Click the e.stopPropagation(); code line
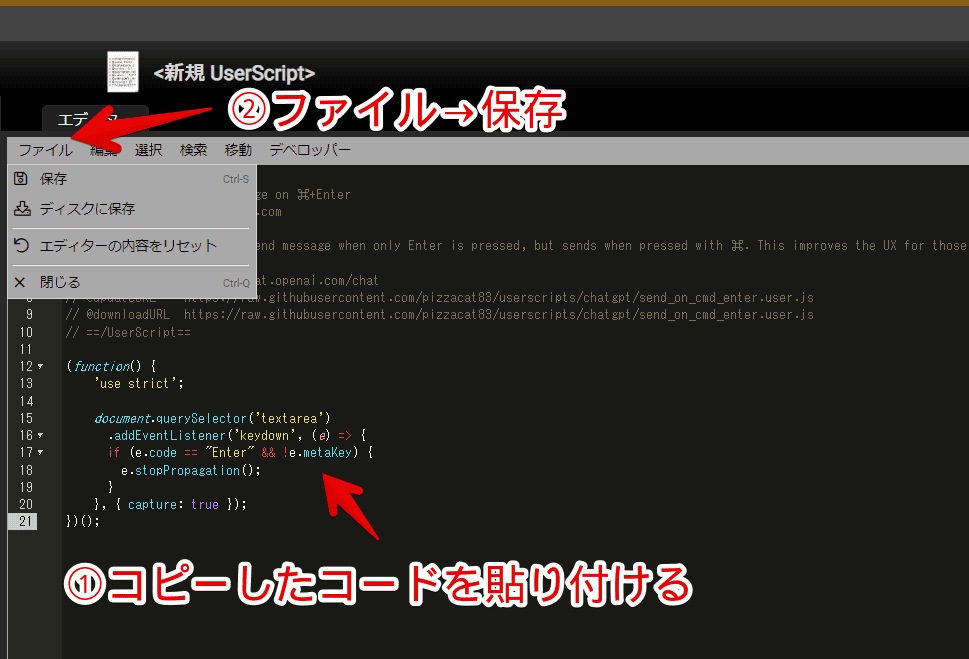The height and width of the screenshot is (659, 969). (191, 470)
